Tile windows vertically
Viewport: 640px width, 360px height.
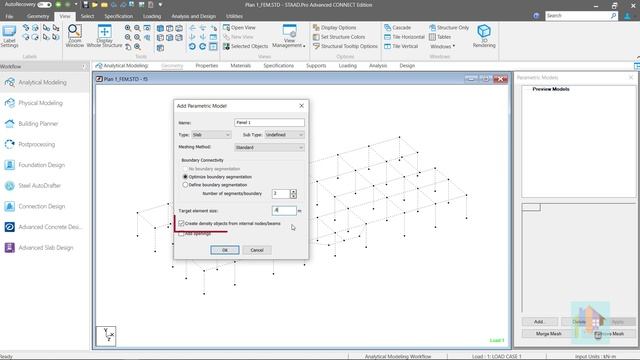point(401,46)
